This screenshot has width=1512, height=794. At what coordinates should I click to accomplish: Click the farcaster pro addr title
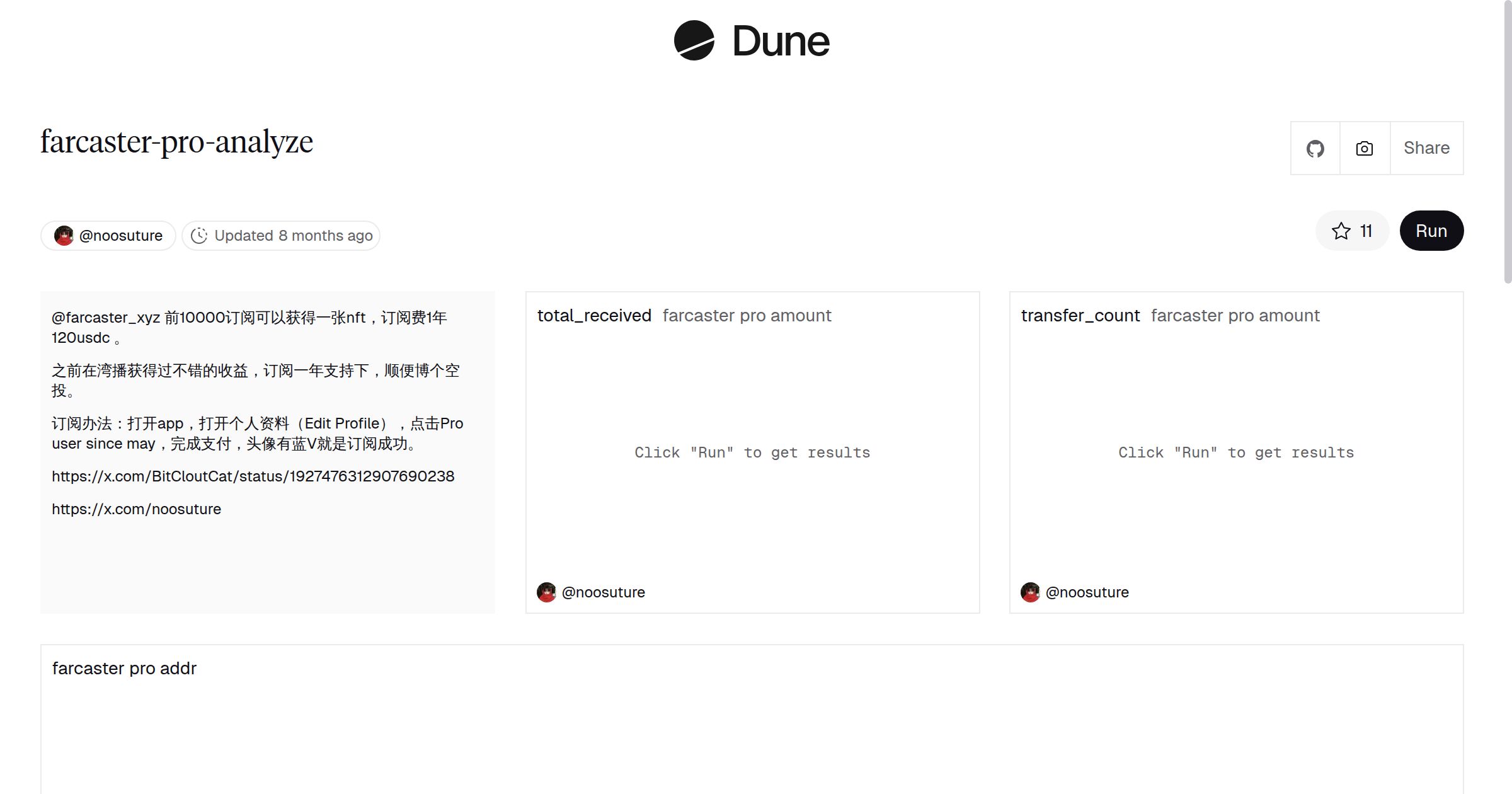pos(124,669)
